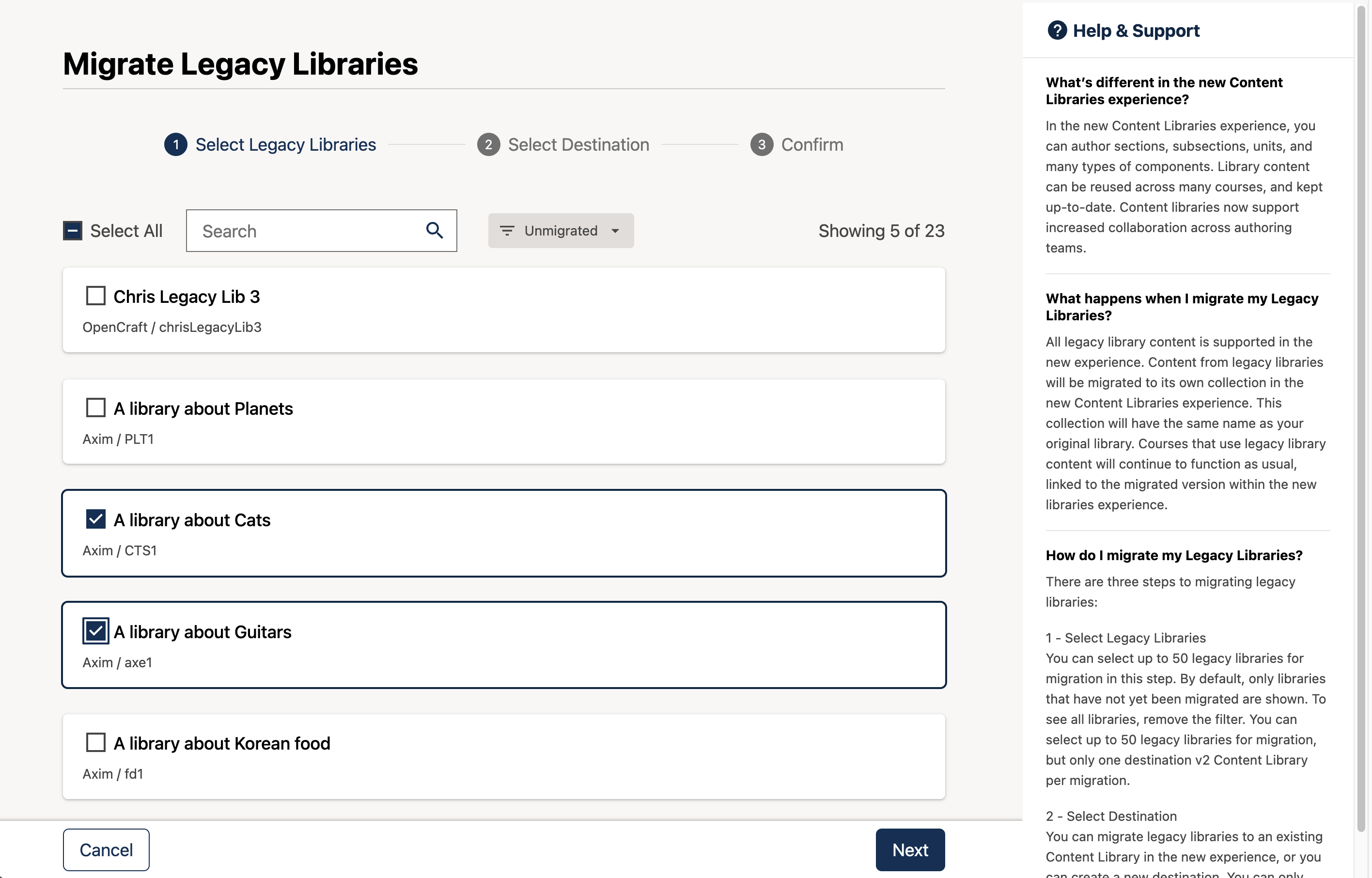Click the Help & Support question mark icon

(x=1058, y=30)
